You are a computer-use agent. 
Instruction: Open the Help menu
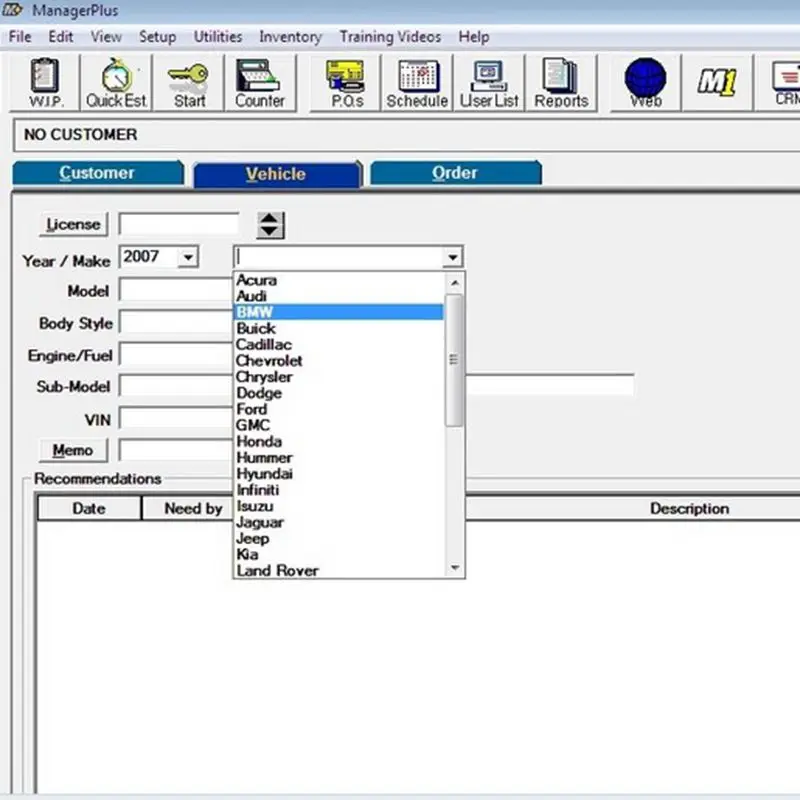(474, 37)
